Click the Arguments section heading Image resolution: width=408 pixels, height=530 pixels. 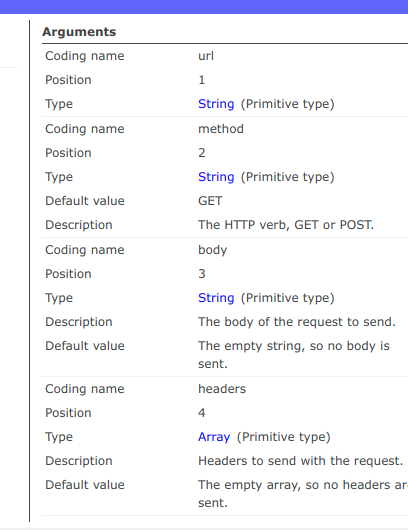(x=79, y=32)
